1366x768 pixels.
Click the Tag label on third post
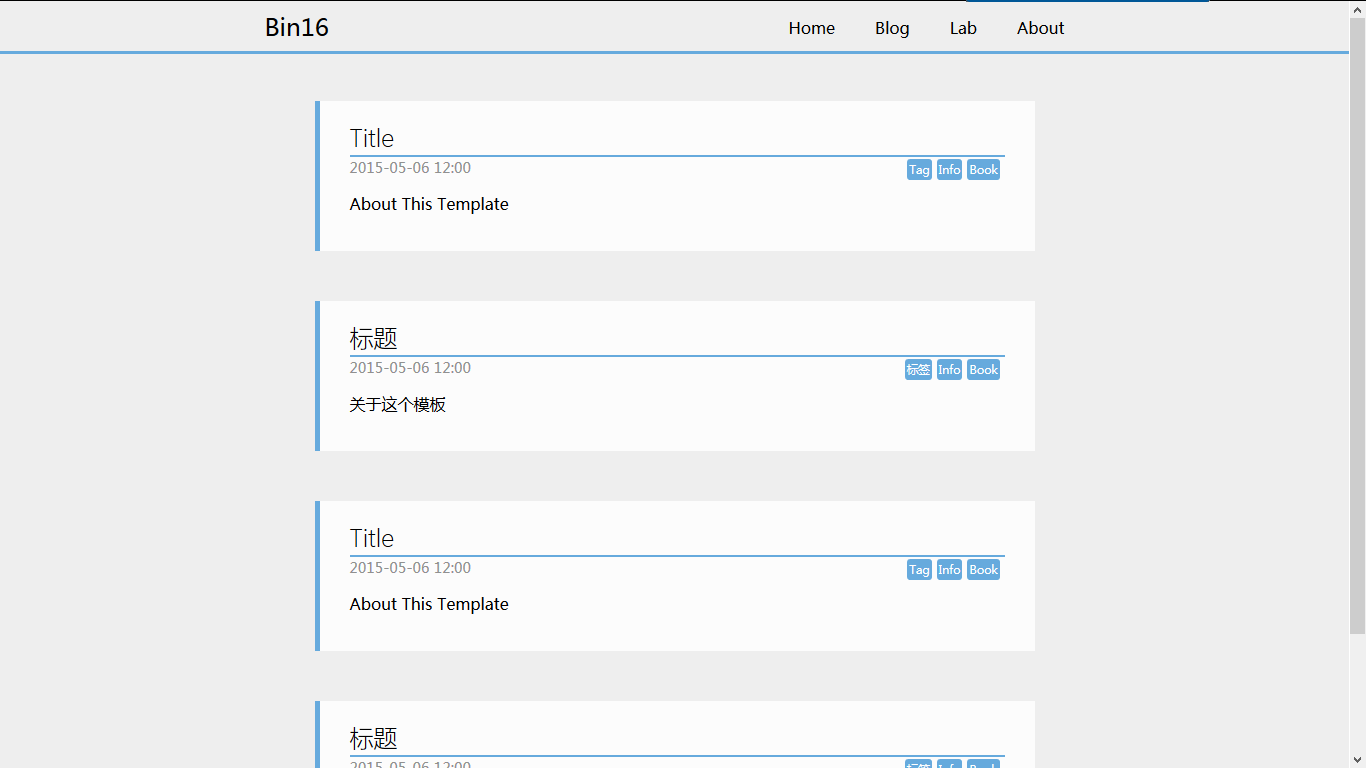coord(919,570)
